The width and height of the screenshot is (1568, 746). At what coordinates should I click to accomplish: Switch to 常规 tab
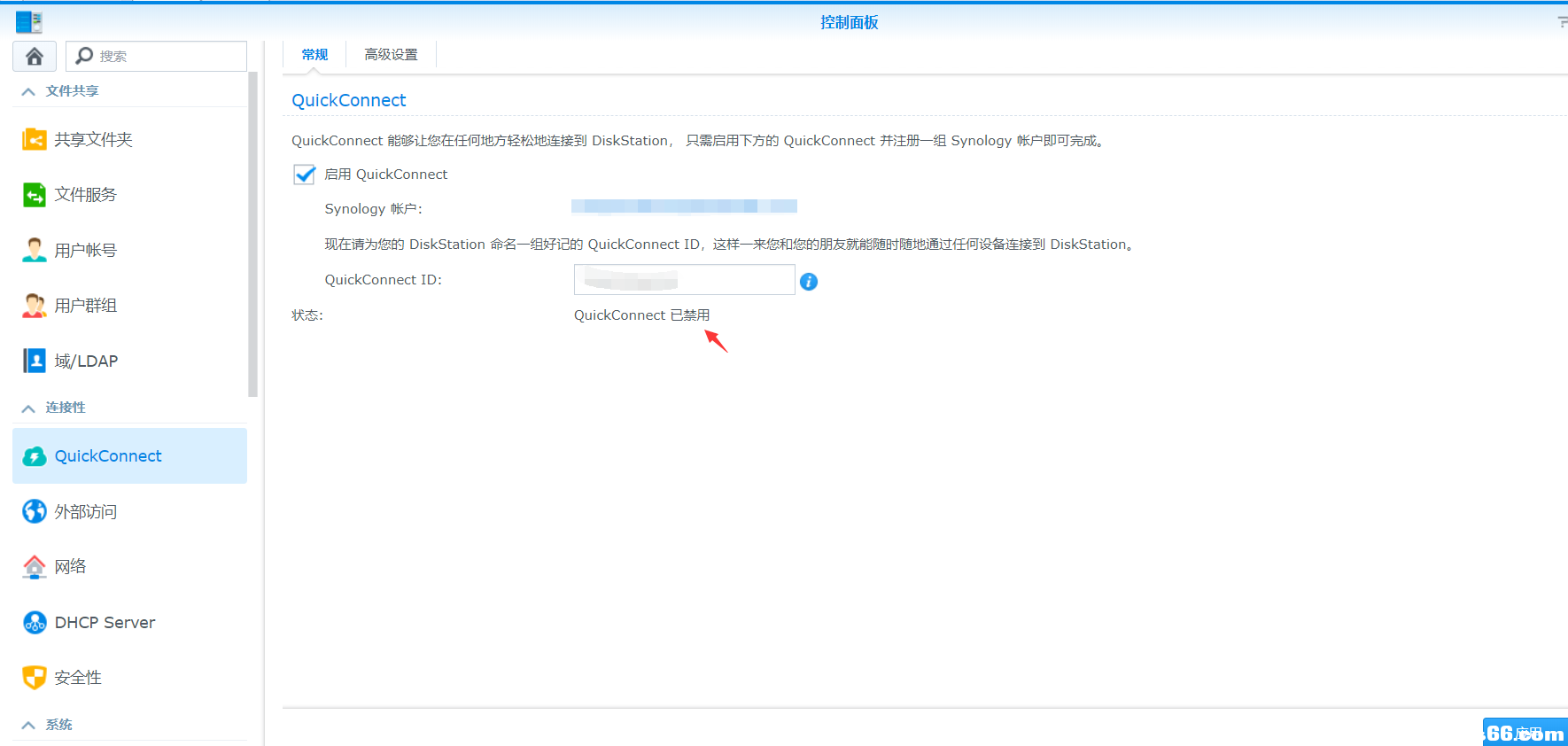(x=314, y=55)
